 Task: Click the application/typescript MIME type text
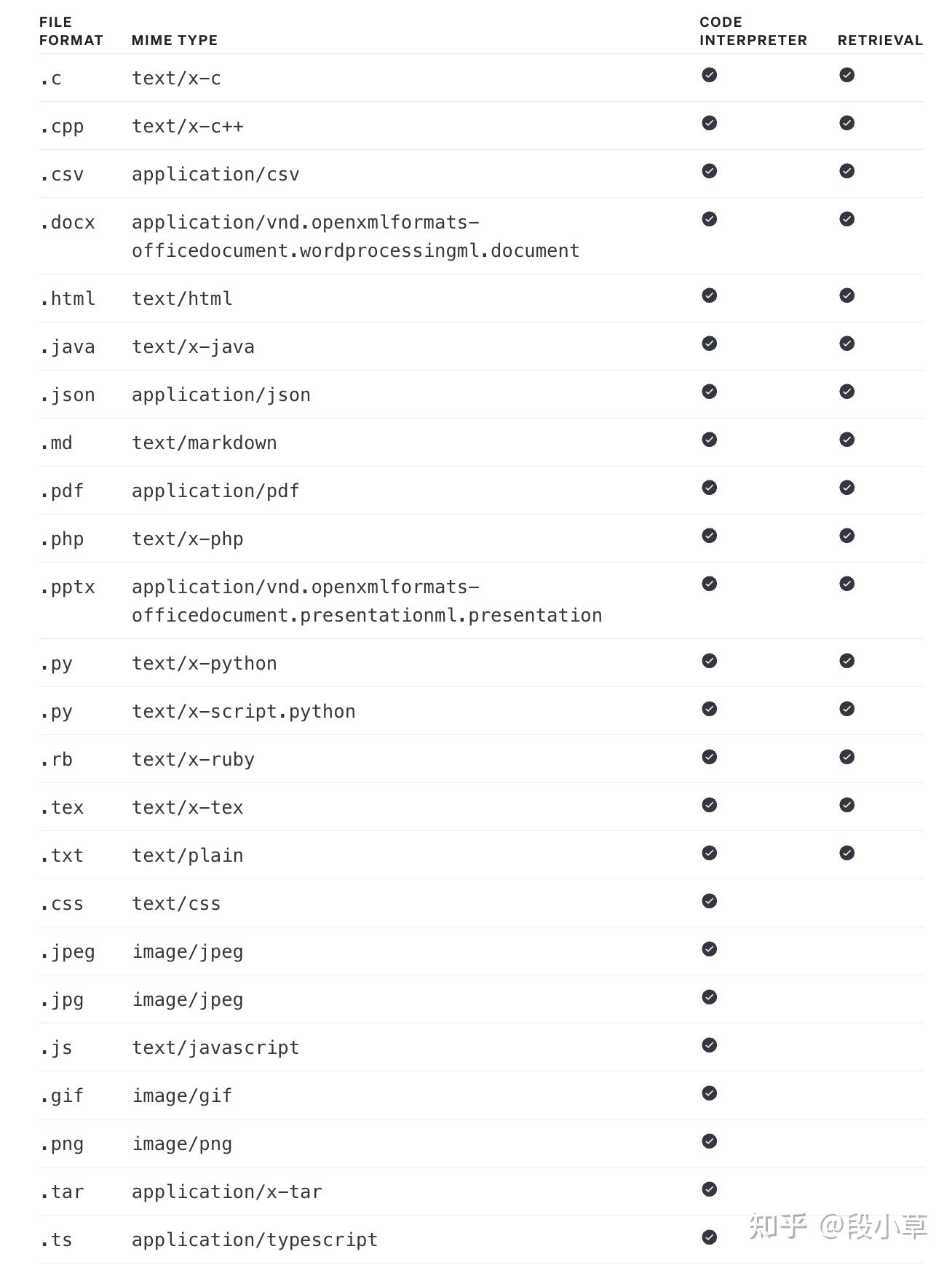click(255, 1240)
